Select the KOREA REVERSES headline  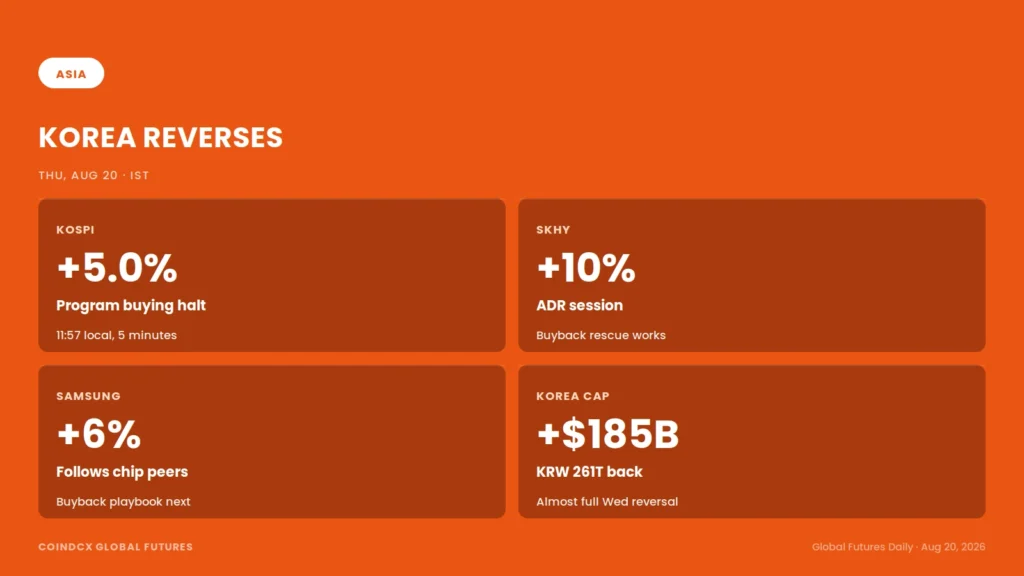[x=161, y=138]
